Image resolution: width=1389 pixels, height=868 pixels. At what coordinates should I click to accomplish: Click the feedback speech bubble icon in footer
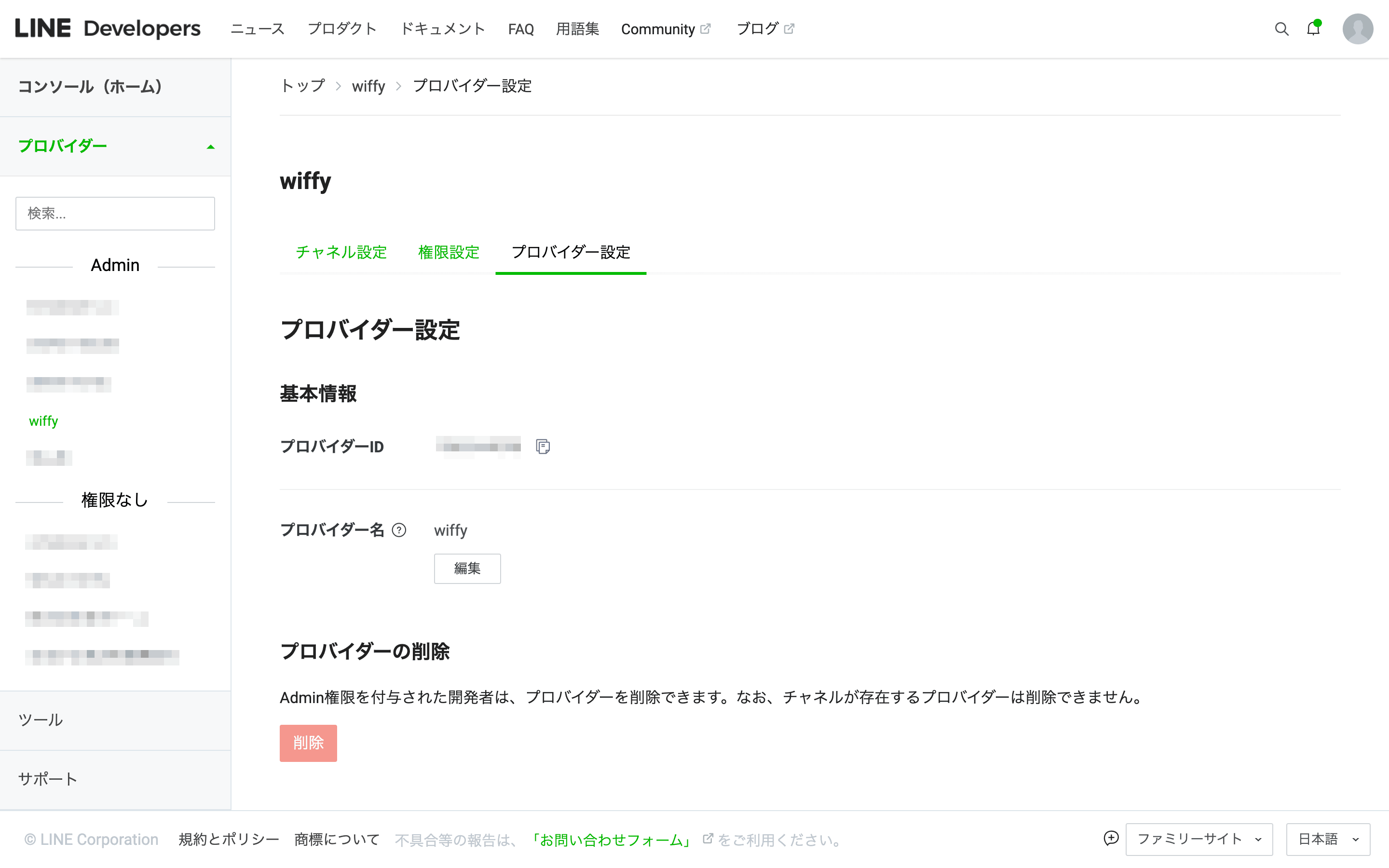coord(1111,839)
